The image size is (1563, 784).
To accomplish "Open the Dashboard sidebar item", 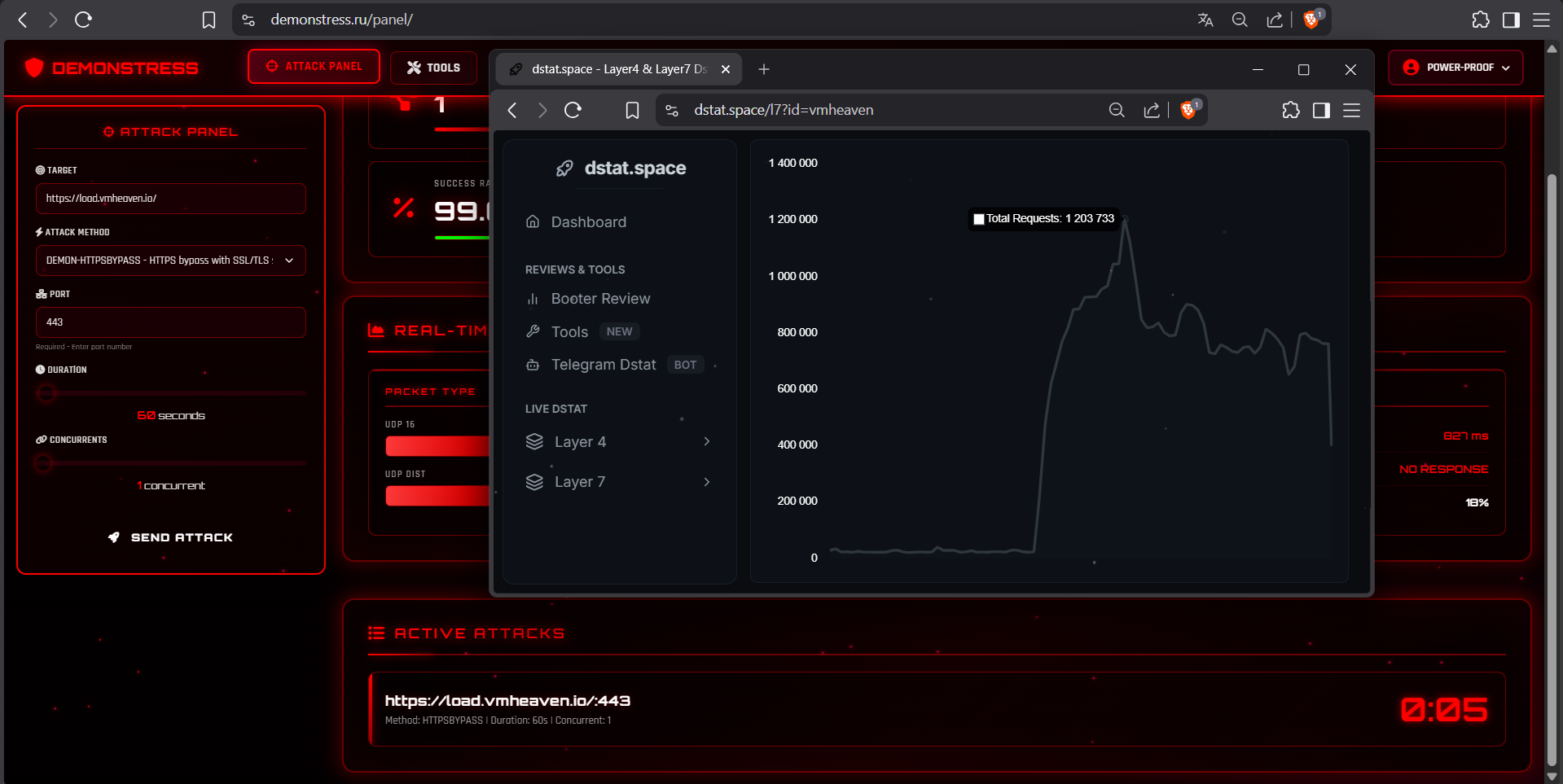I will [588, 222].
